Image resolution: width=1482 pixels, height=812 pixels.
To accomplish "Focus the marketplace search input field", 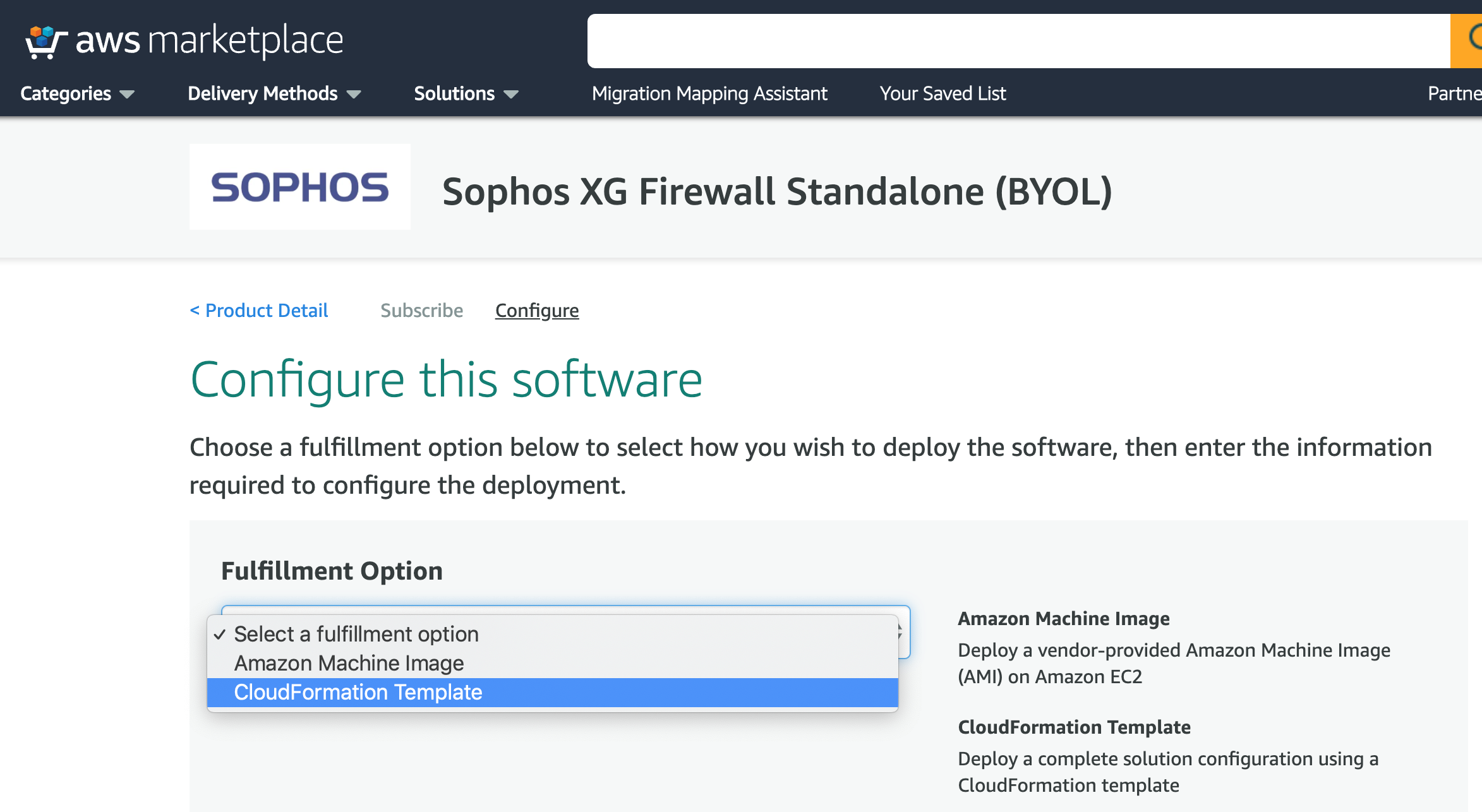I will 1018,41.
